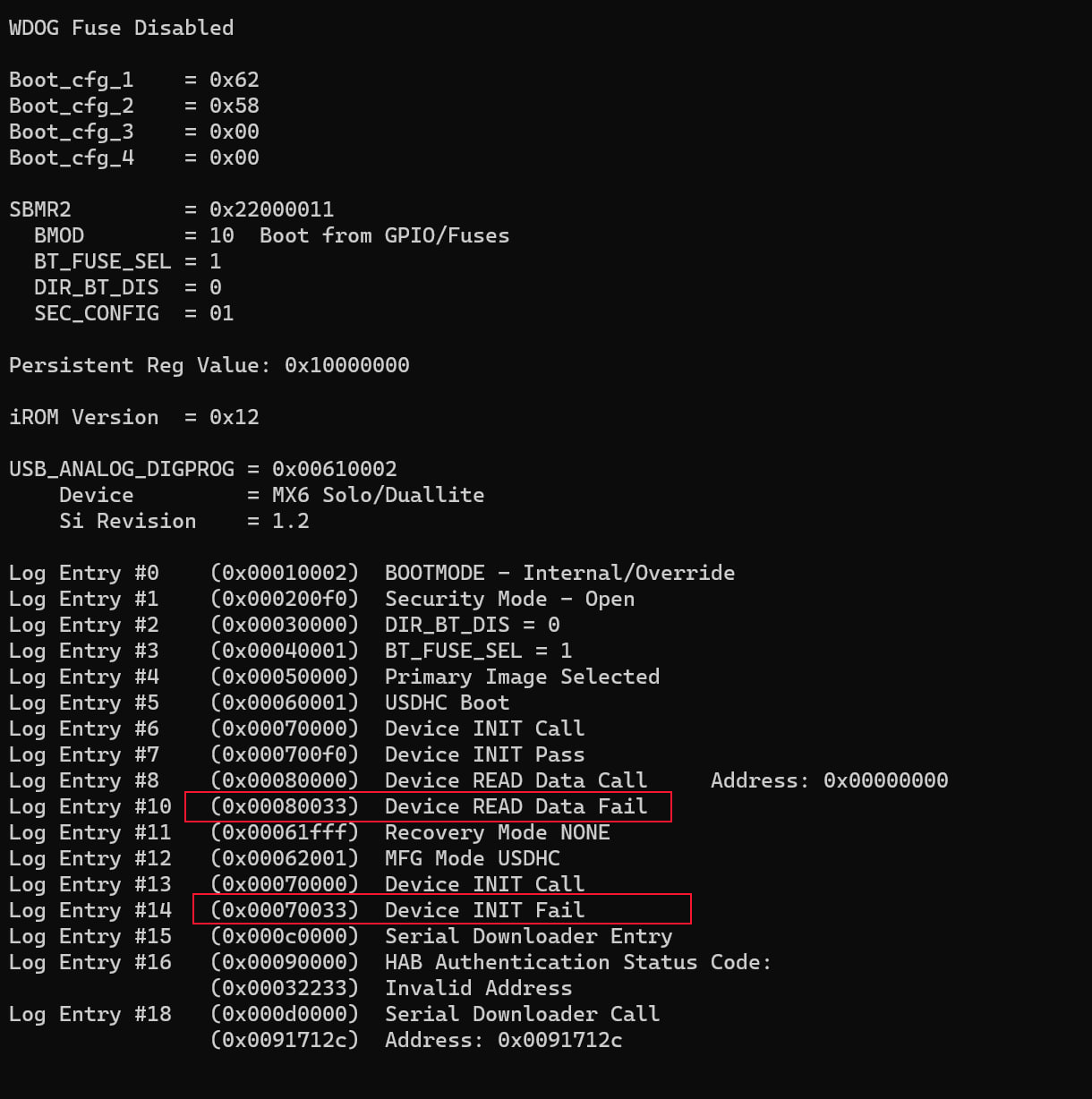Click the SEC_CONFIG label
The width and height of the screenshot is (1092, 1099).
pos(96,313)
